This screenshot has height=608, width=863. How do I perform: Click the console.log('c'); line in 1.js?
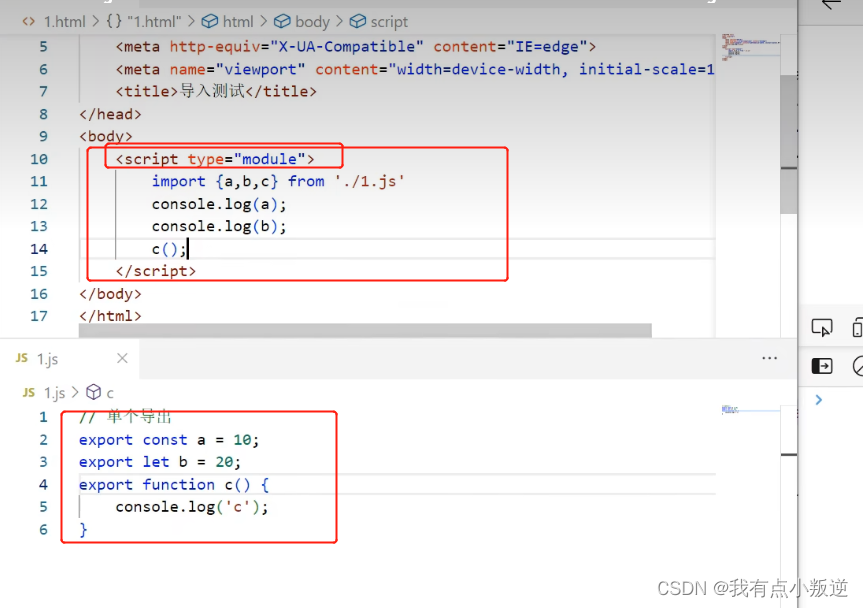click(192, 507)
